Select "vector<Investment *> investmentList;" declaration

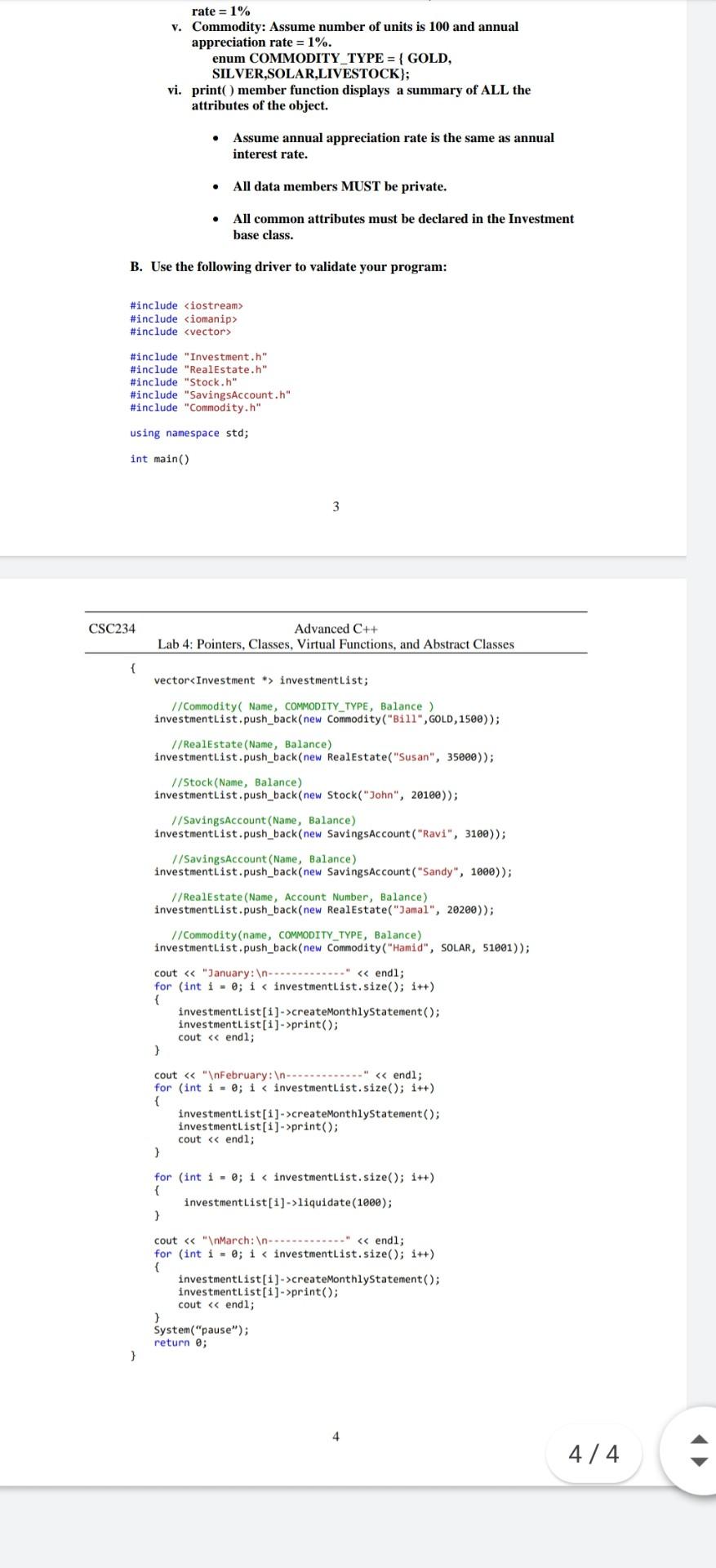click(261, 680)
